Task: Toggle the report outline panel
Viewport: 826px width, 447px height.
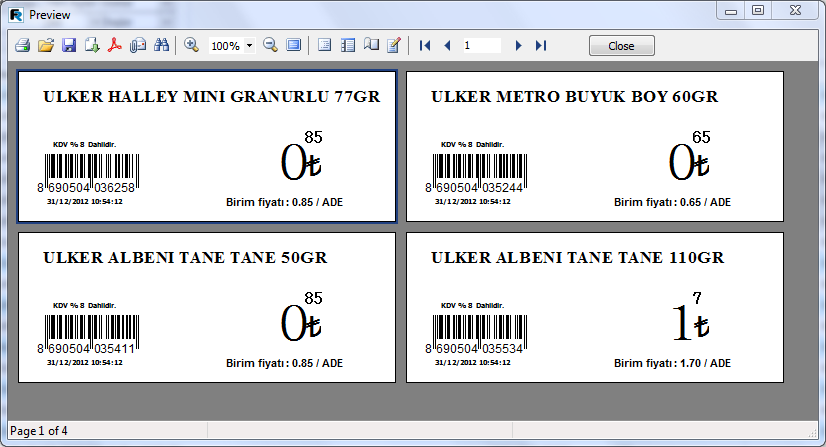Action: coord(324,45)
